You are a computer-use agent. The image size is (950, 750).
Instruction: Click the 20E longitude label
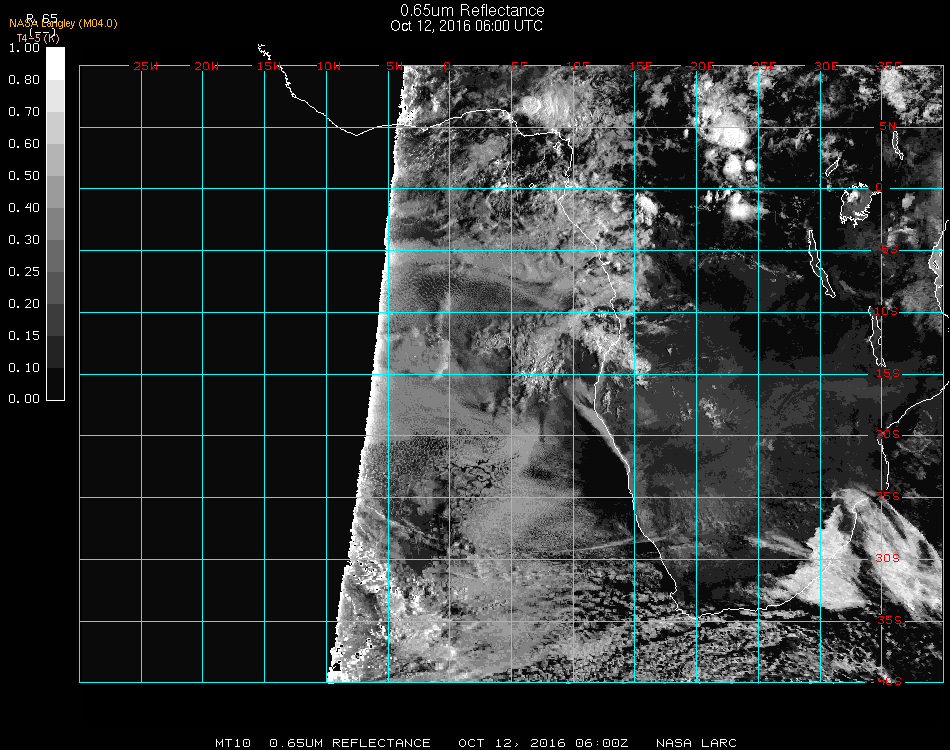pos(704,66)
